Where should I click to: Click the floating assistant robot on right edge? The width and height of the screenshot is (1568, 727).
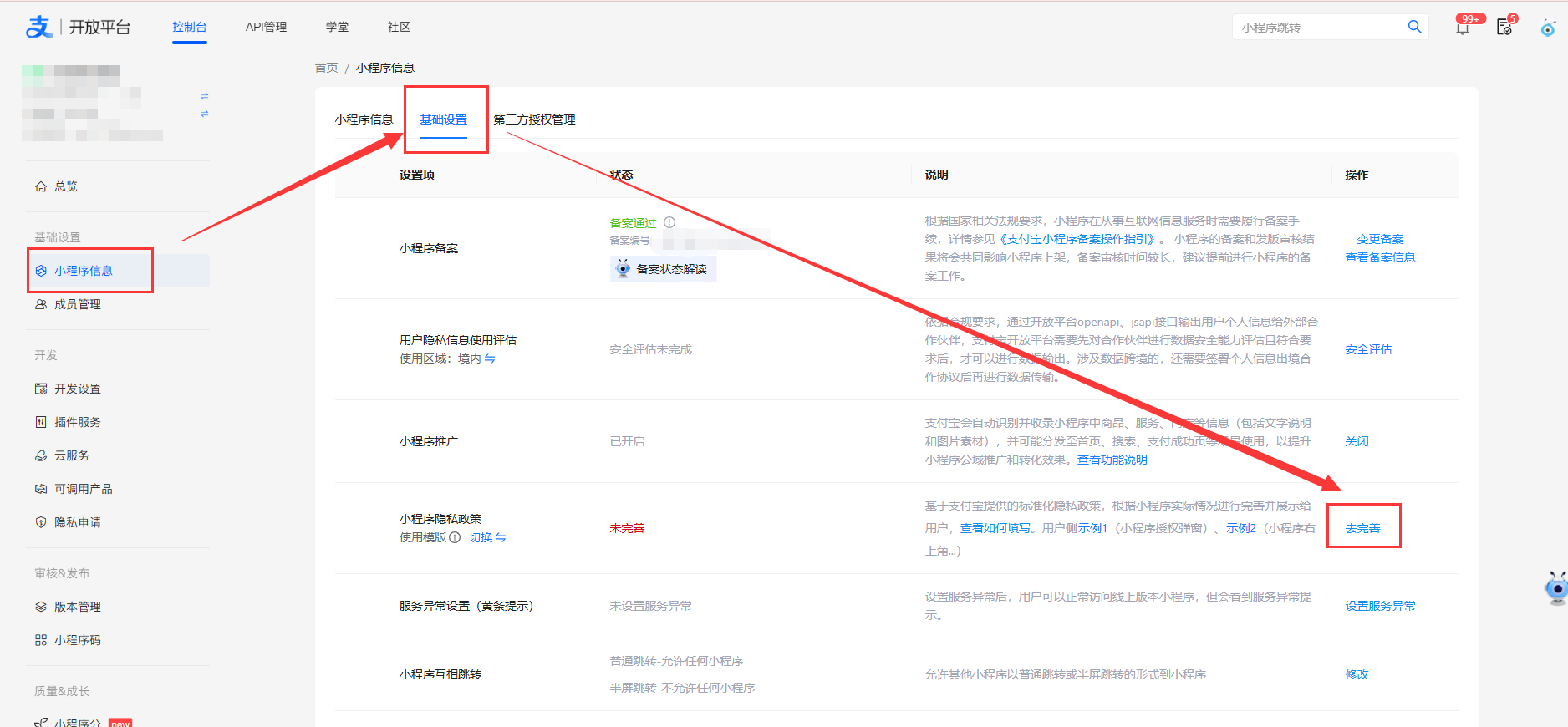point(1556,588)
